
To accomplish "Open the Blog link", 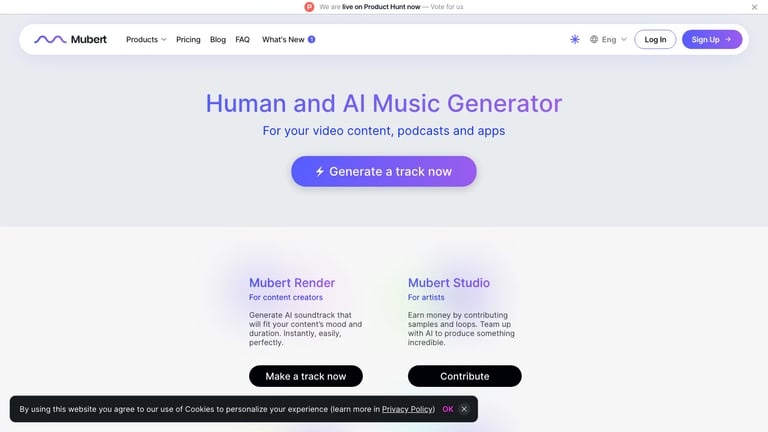I will click(x=217, y=39).
